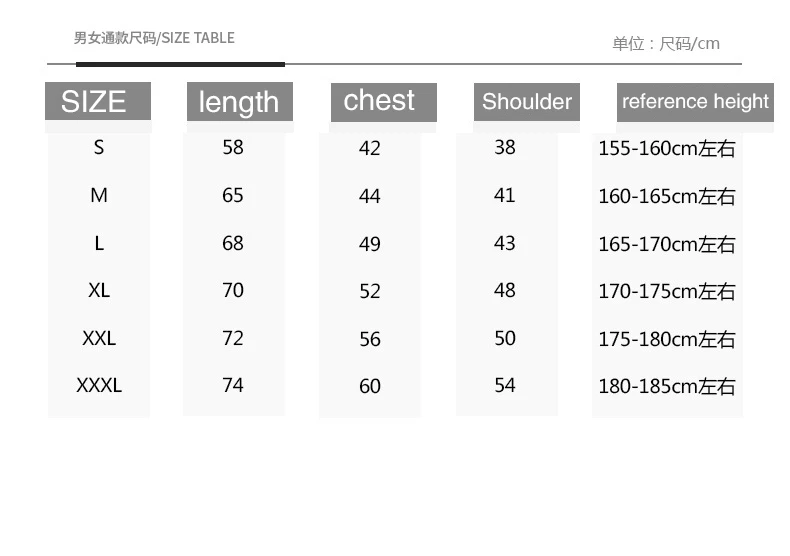Click length value 58 for size S
Image resolution: width=790 pixels, height=556 pixels.
point(233,147)
